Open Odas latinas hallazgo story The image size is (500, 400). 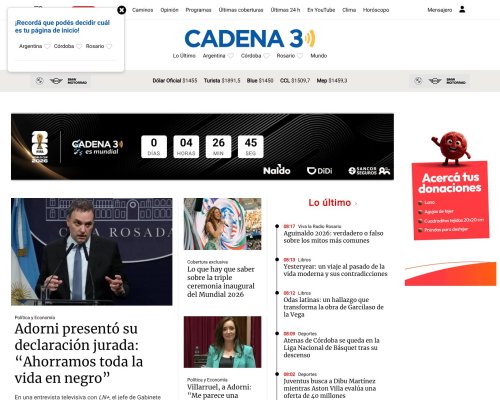tap(333, 307)
